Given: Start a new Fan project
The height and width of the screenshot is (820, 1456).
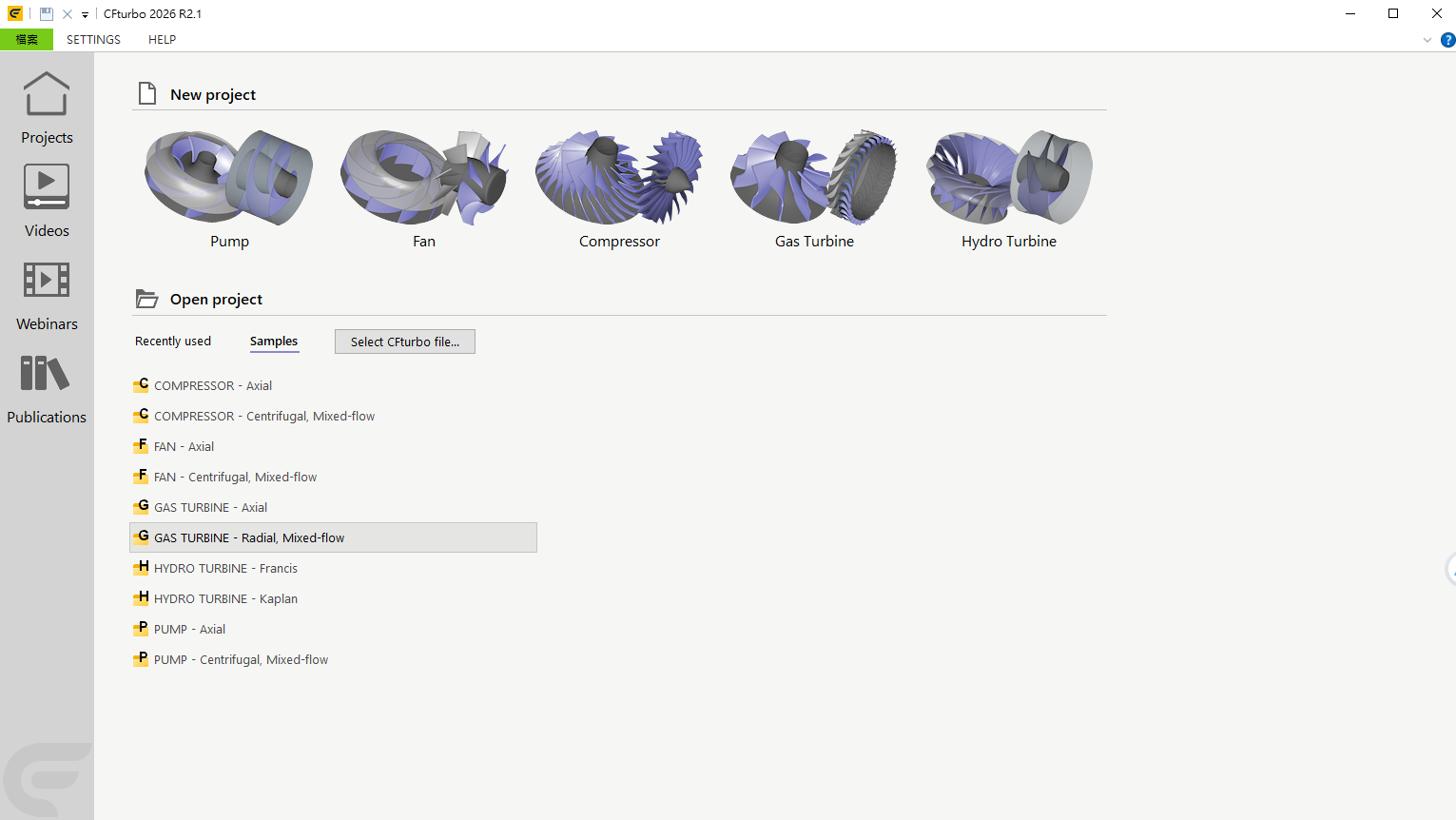Looking at the screenshot, I should [424, 188].
